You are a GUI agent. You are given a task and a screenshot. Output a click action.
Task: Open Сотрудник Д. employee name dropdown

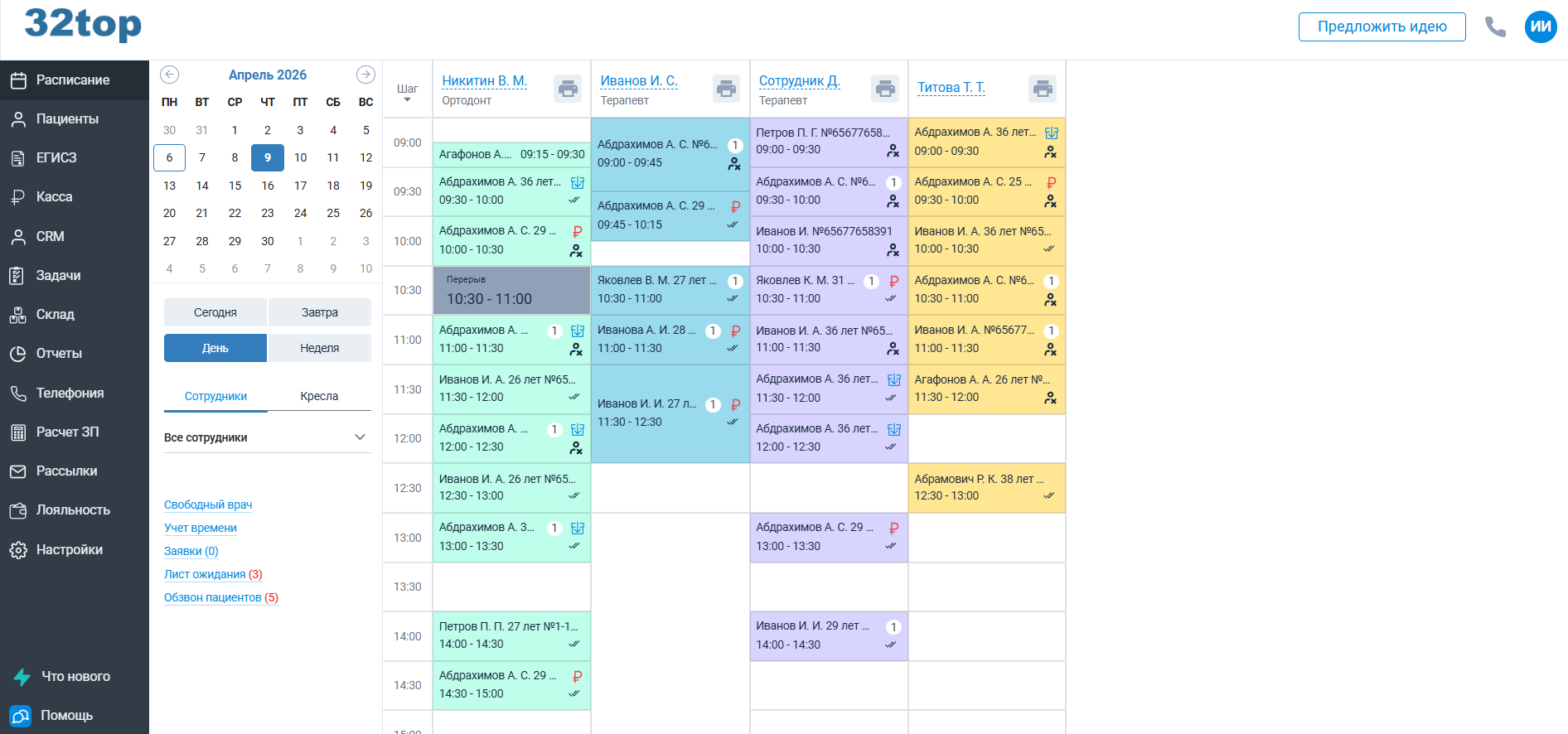799,81
